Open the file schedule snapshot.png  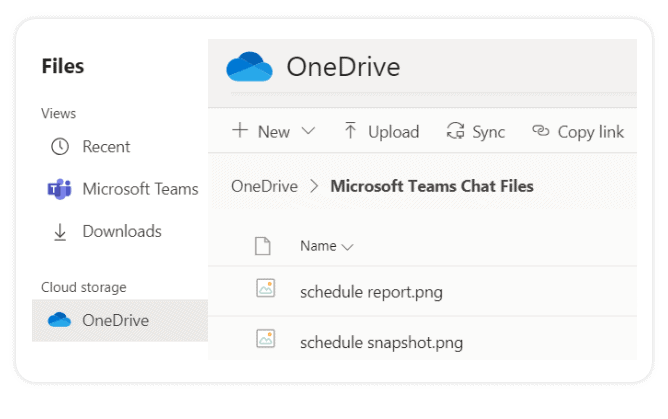381,343
